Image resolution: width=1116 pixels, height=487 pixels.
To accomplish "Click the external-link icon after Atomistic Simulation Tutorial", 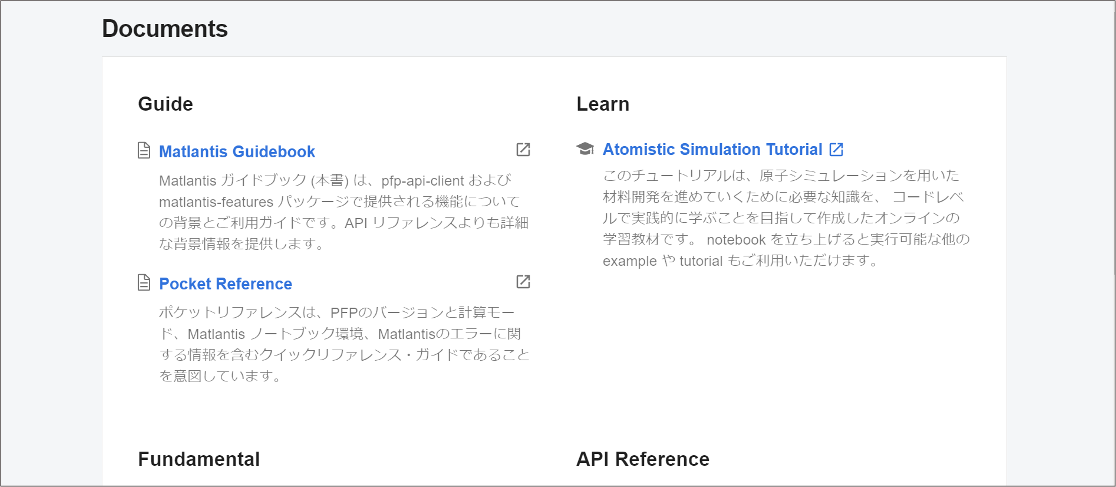I will (837, 149).
